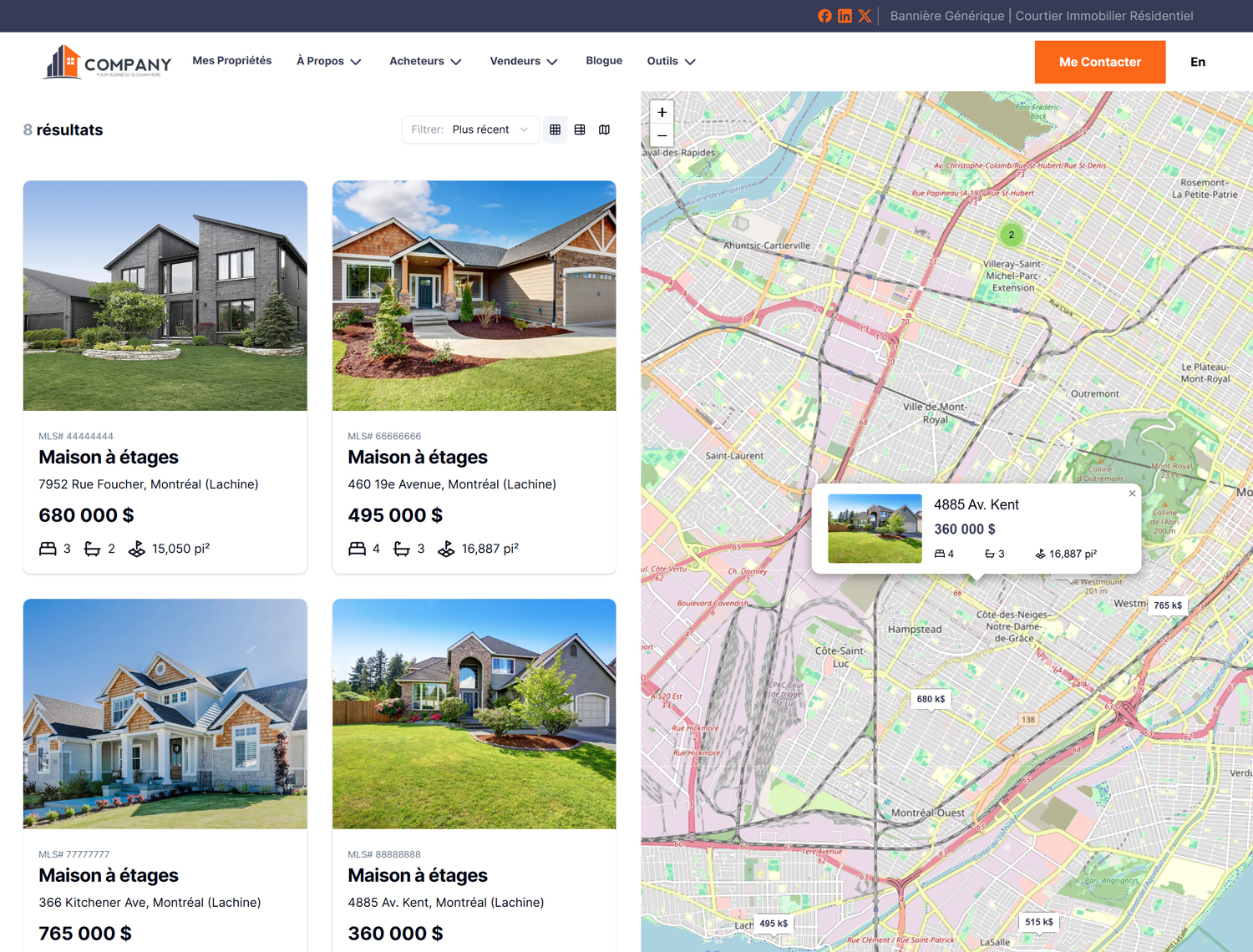Open the Filtrer sort dropdown
The image size is (1253, 952).
point(470,129)
